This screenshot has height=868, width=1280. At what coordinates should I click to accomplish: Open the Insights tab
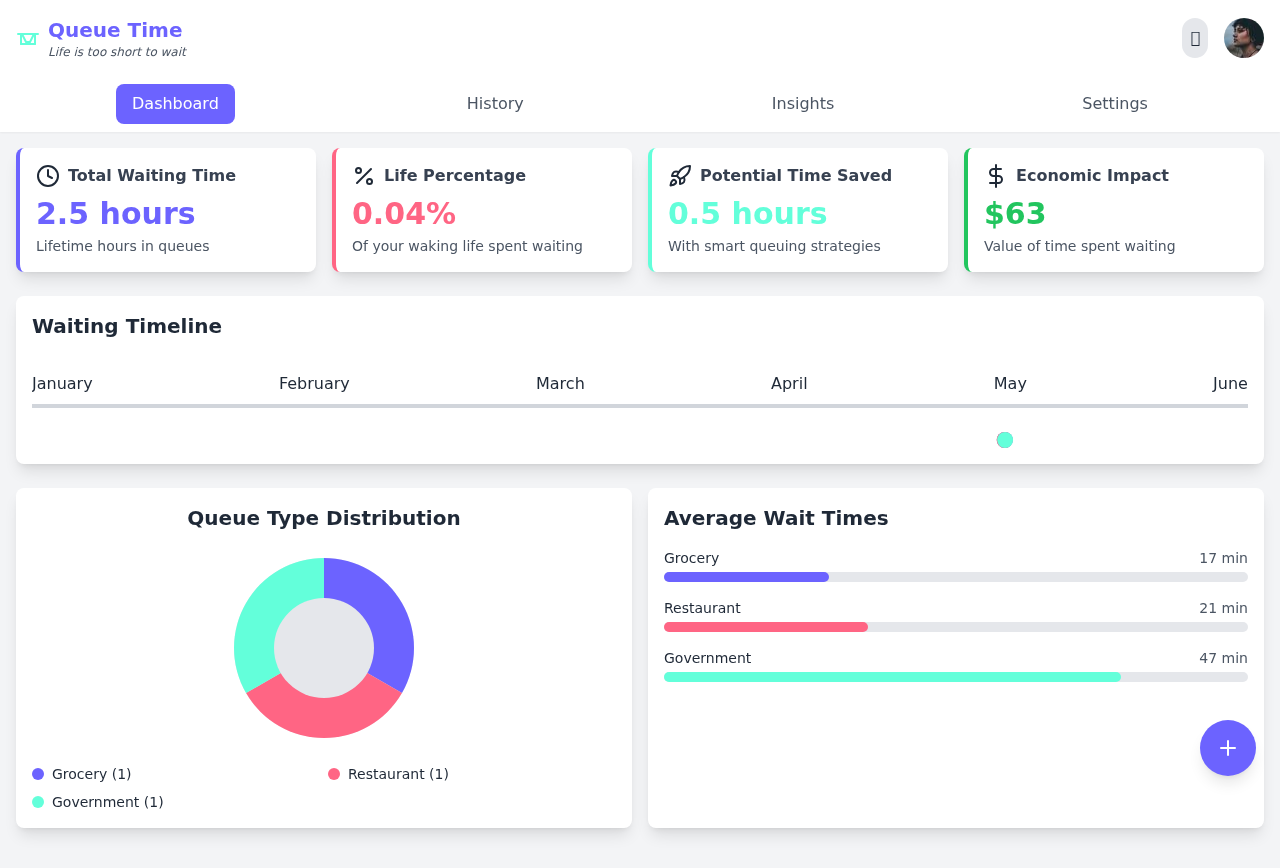click(802, 103)
